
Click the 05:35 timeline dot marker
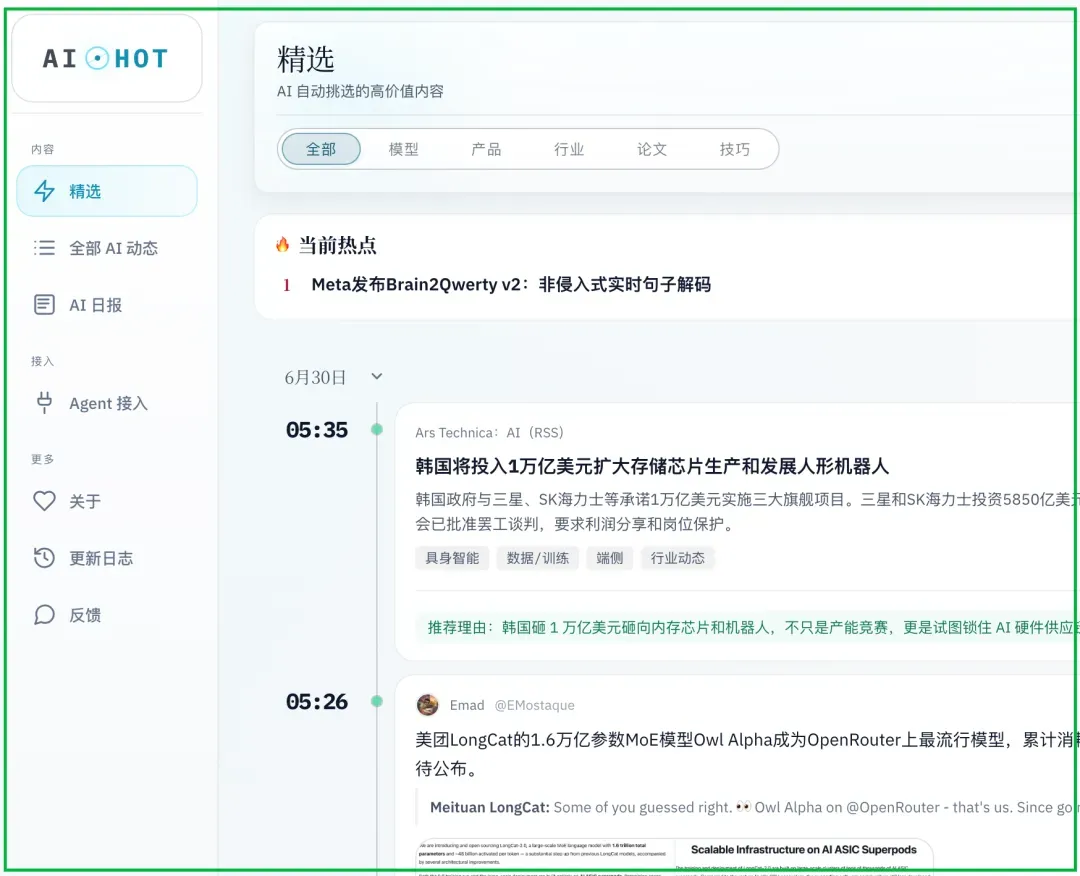pyautogui.click(x=377, y=430)
